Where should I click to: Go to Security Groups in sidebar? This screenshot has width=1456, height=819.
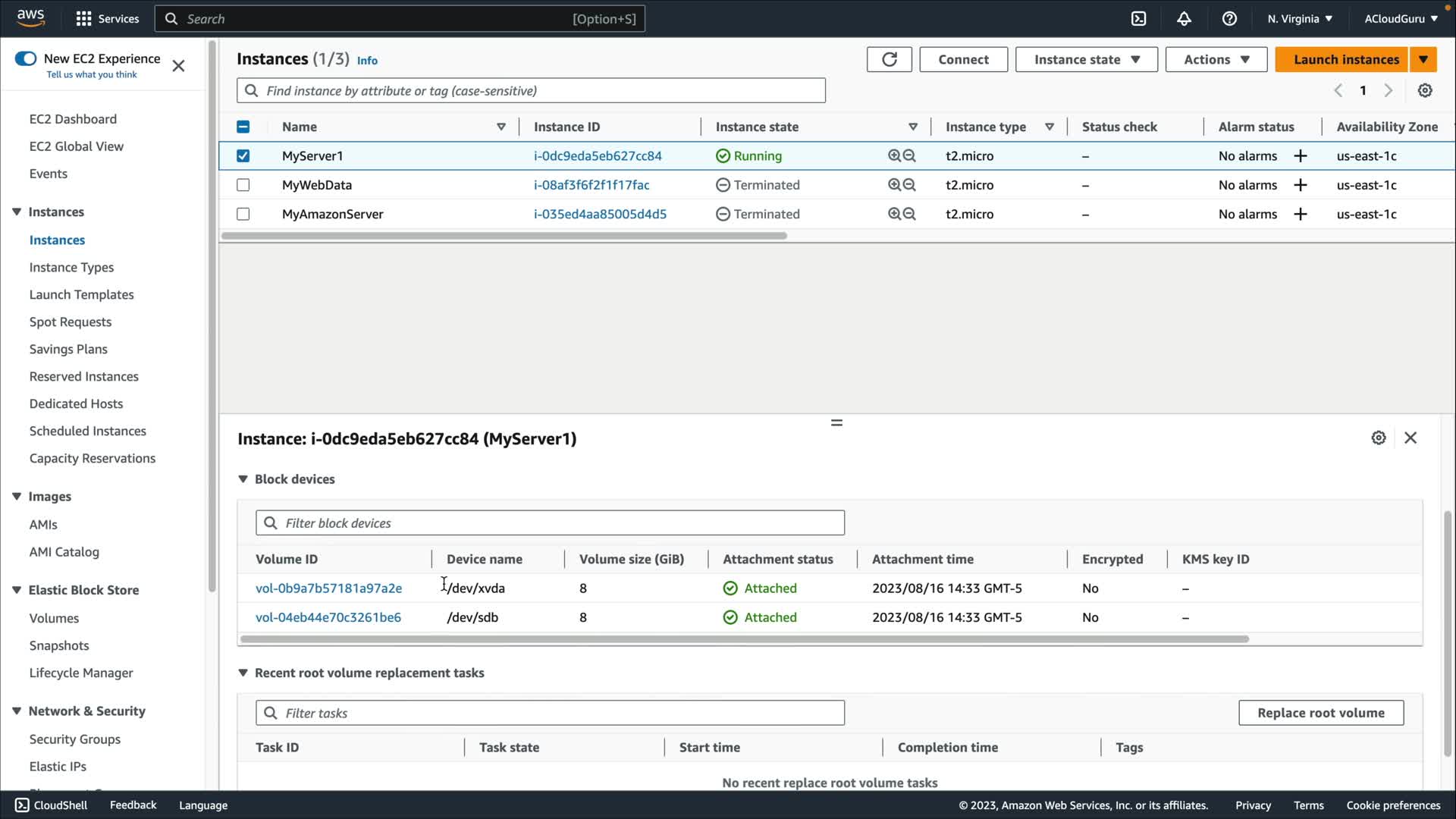[74, 739]
